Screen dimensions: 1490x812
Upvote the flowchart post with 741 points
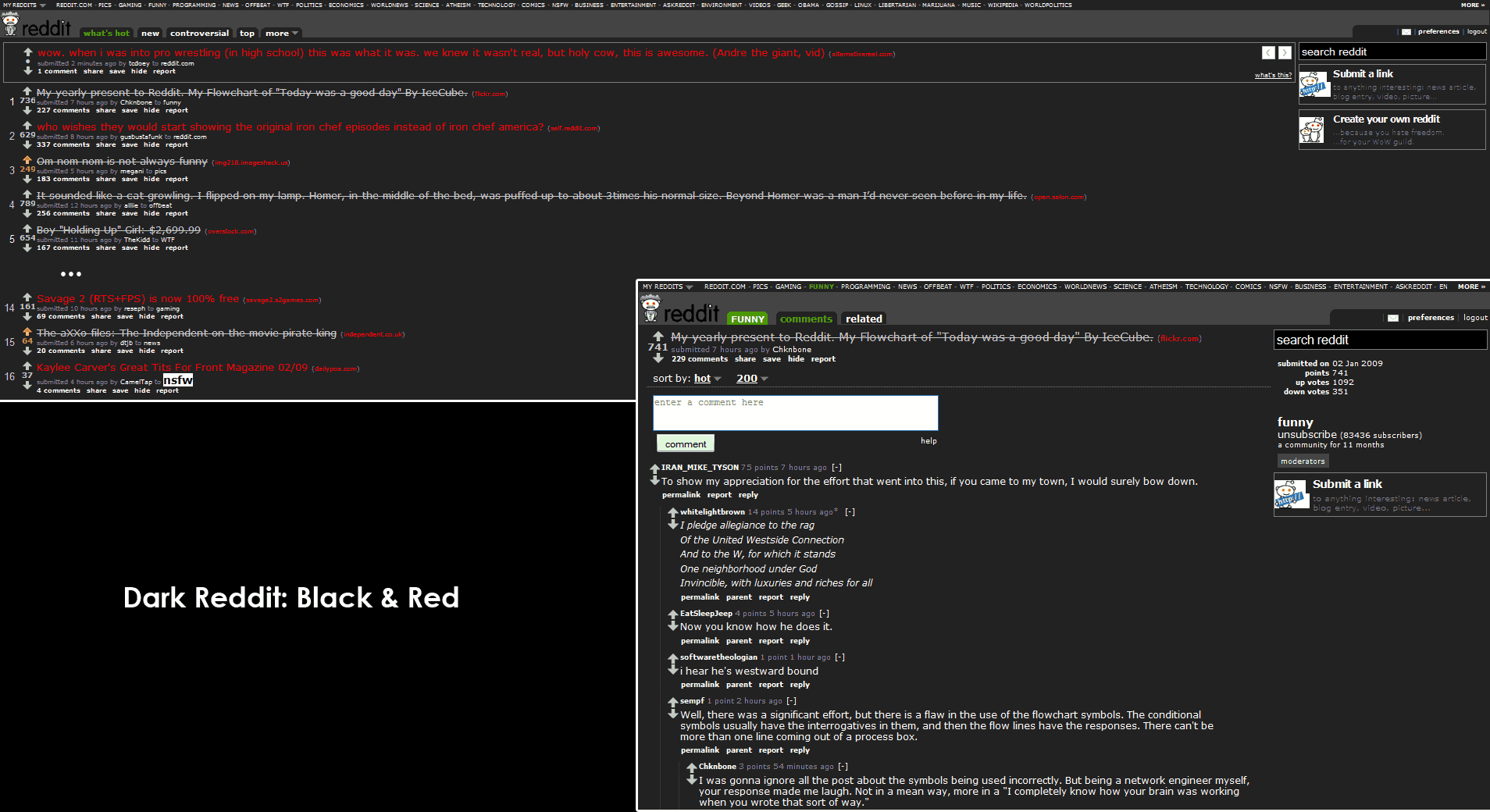(658, 337)
